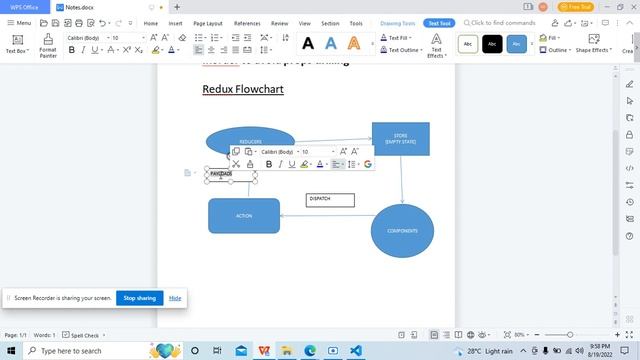640x360 pixels.
Task: Enable center alignment in the ribbon
Action: pos(211,50)
